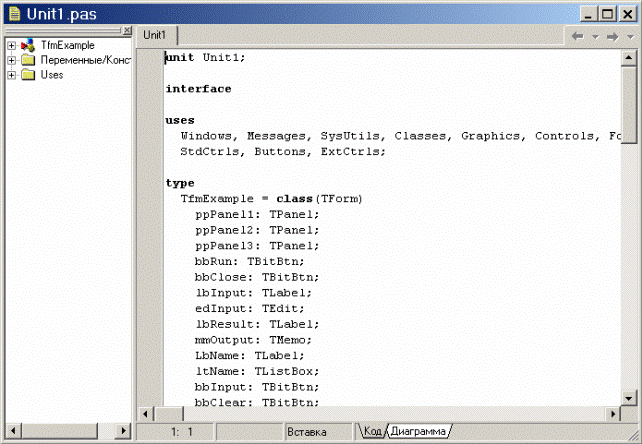Screen dimensions: 642x444
Task: Select Uses tree item label
Action: pos(52,75)
